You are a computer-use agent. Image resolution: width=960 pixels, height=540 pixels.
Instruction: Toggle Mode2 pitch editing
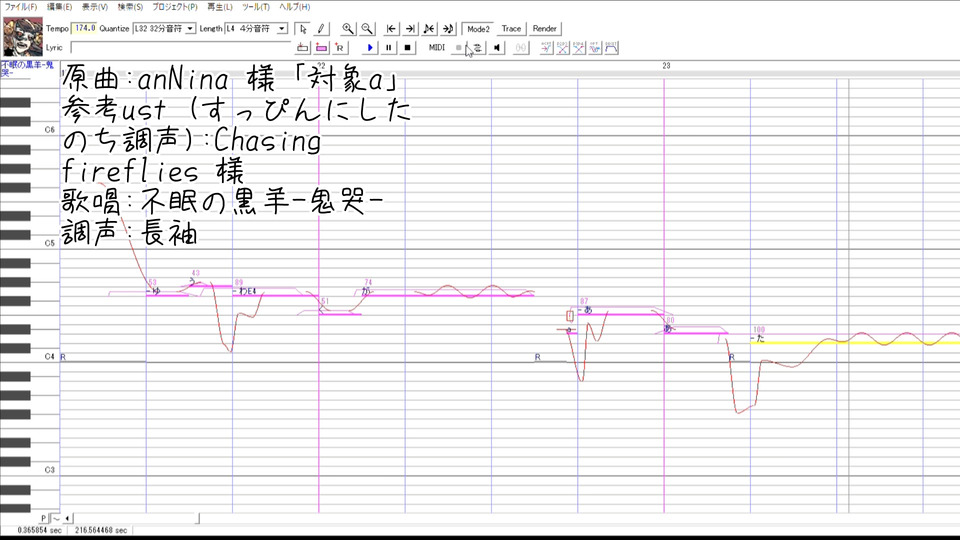(478, 29)
